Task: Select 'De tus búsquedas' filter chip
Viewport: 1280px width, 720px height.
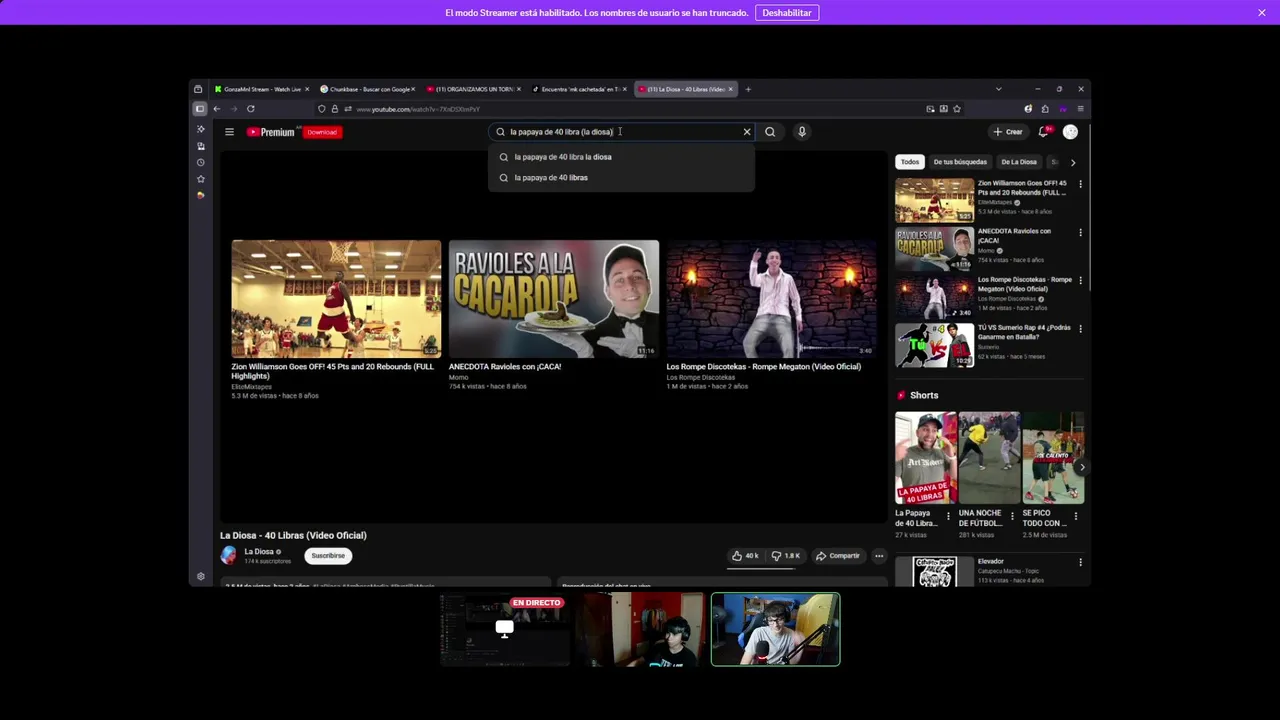Action: tap(960, 162)
